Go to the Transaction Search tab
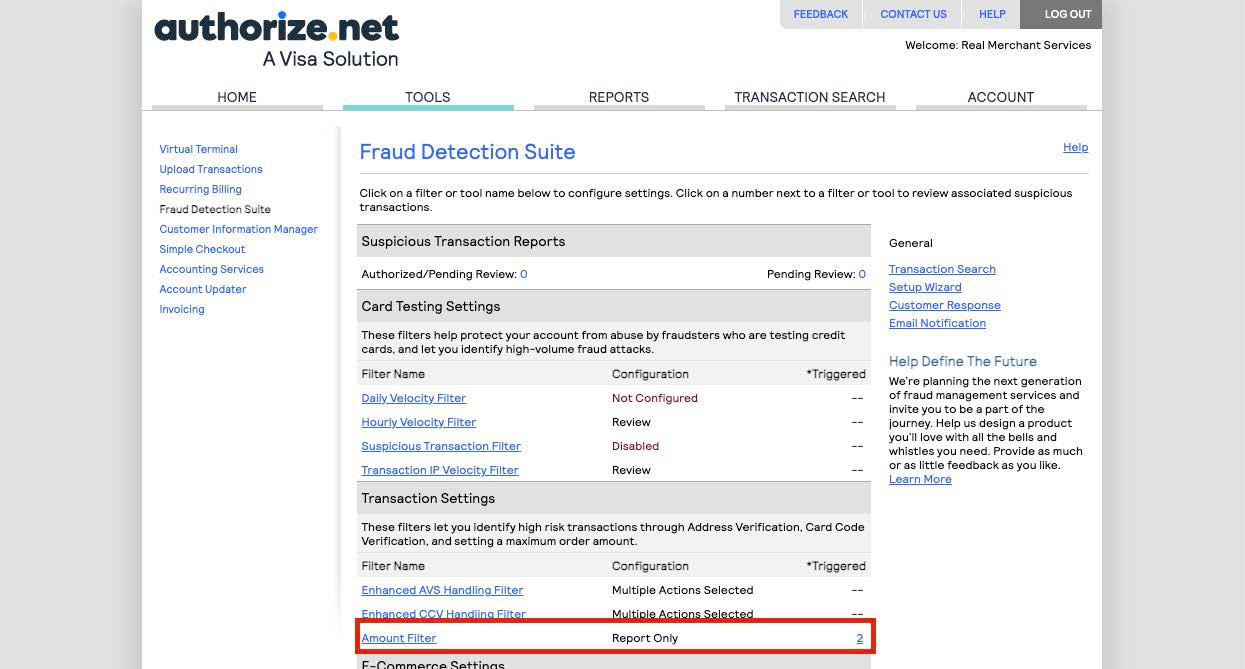The height and width of the screenshot is (669, 1245). [x=809, y=97]
